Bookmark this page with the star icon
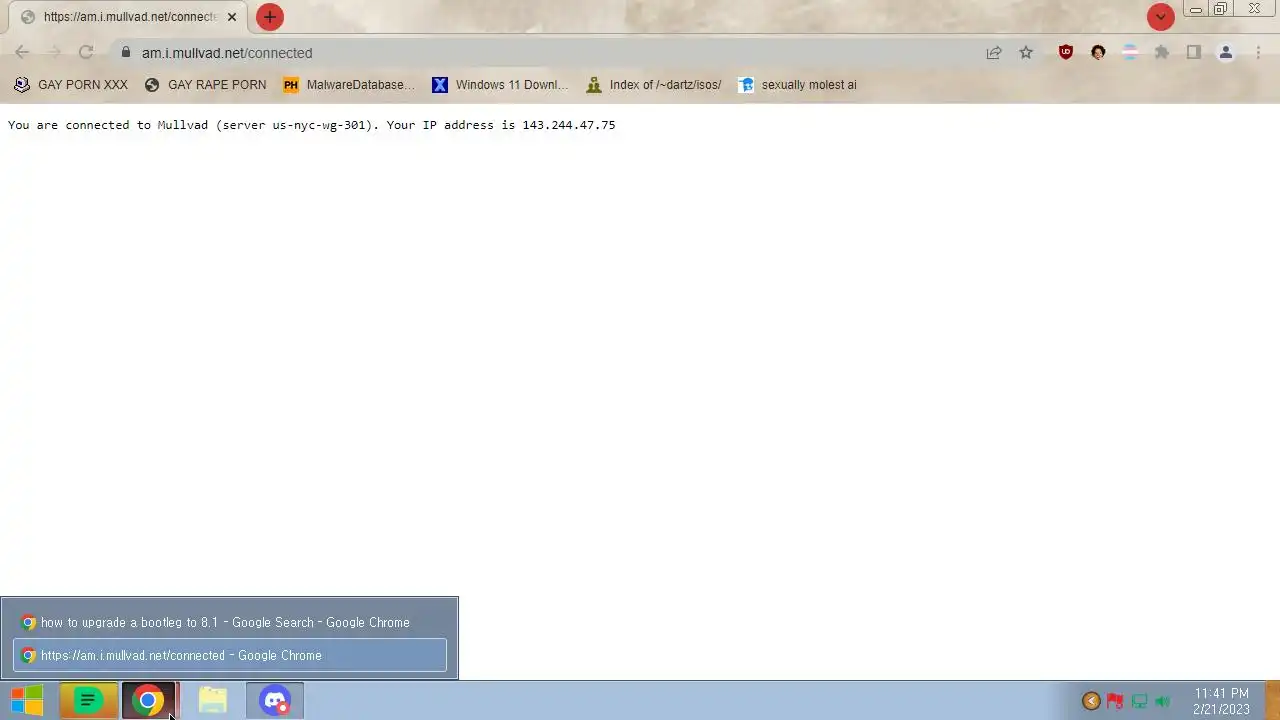This screenshot has width=1280, height=720. [x=1026, y=53]
